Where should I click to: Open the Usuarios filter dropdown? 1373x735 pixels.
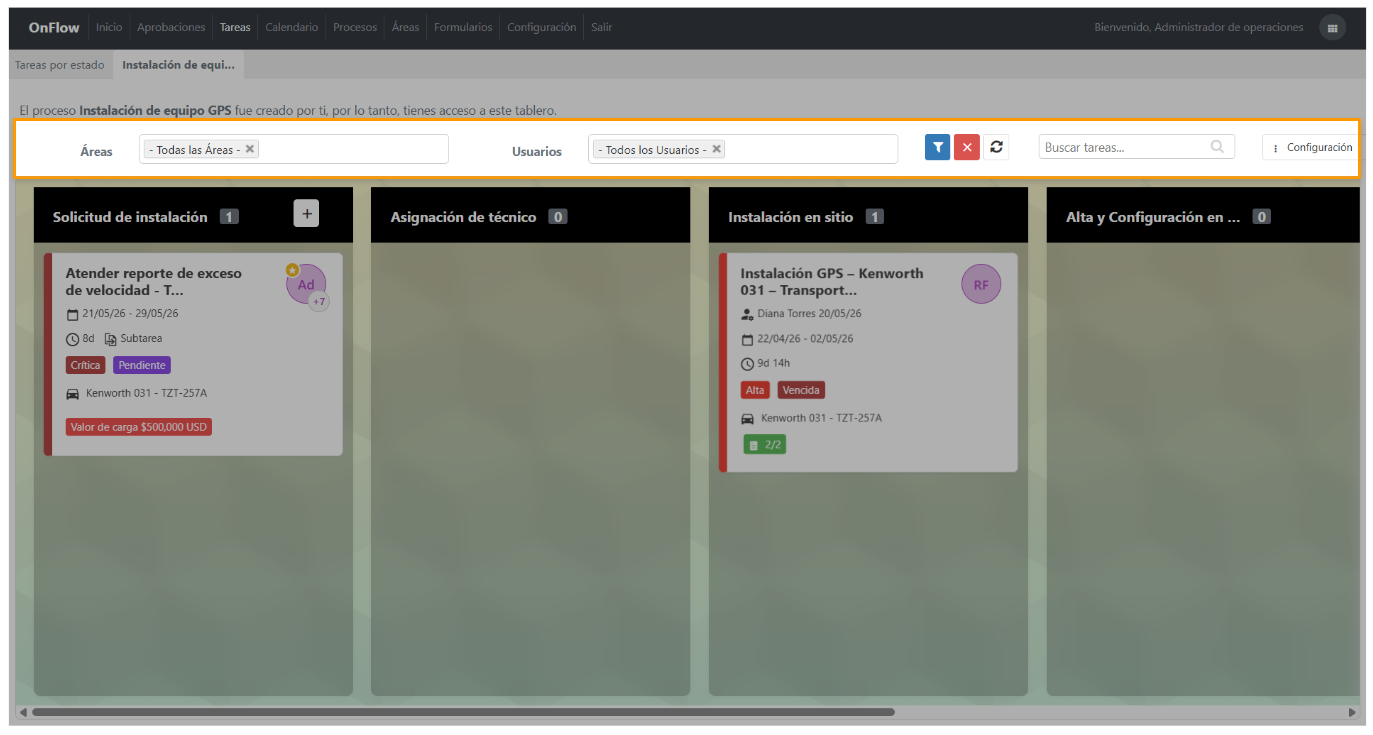tap(743, 149)
